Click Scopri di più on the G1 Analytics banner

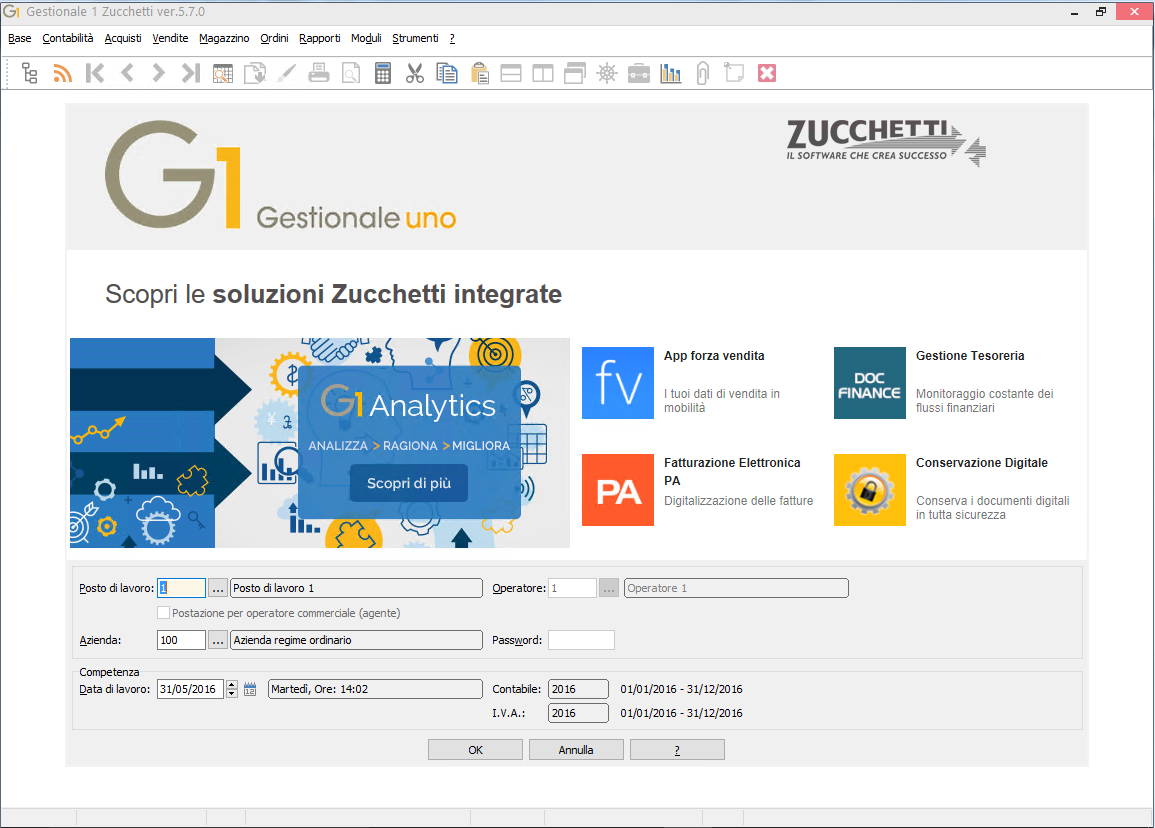tap(407, 482)
